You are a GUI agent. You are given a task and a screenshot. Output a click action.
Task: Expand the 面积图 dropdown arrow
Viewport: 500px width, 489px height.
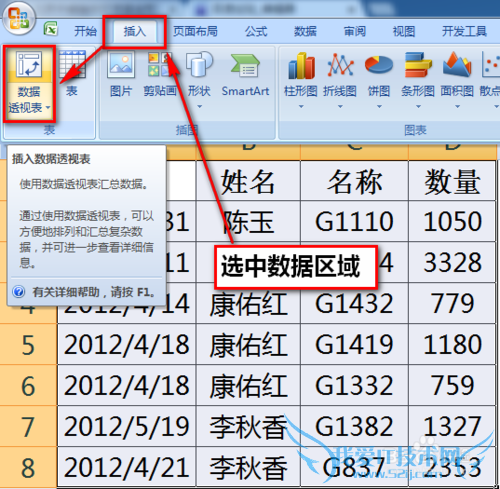[457, 107]
